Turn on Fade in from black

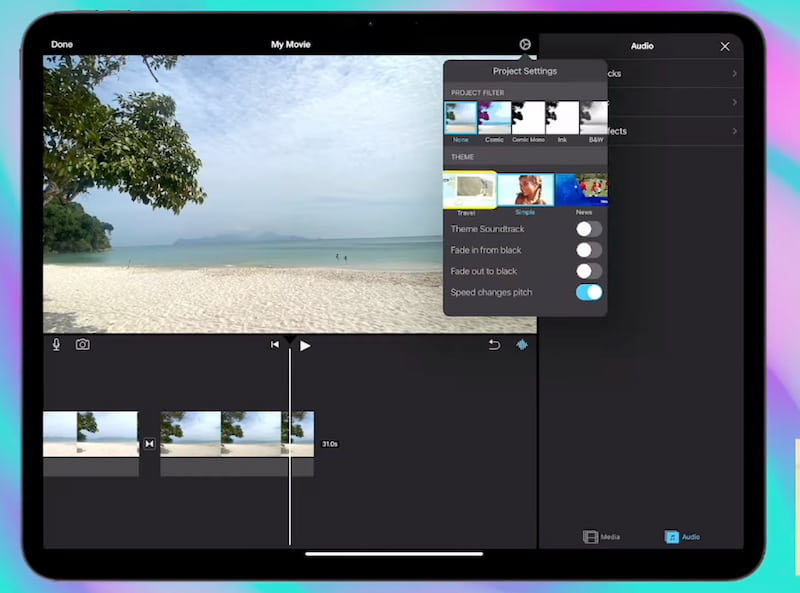589,250
